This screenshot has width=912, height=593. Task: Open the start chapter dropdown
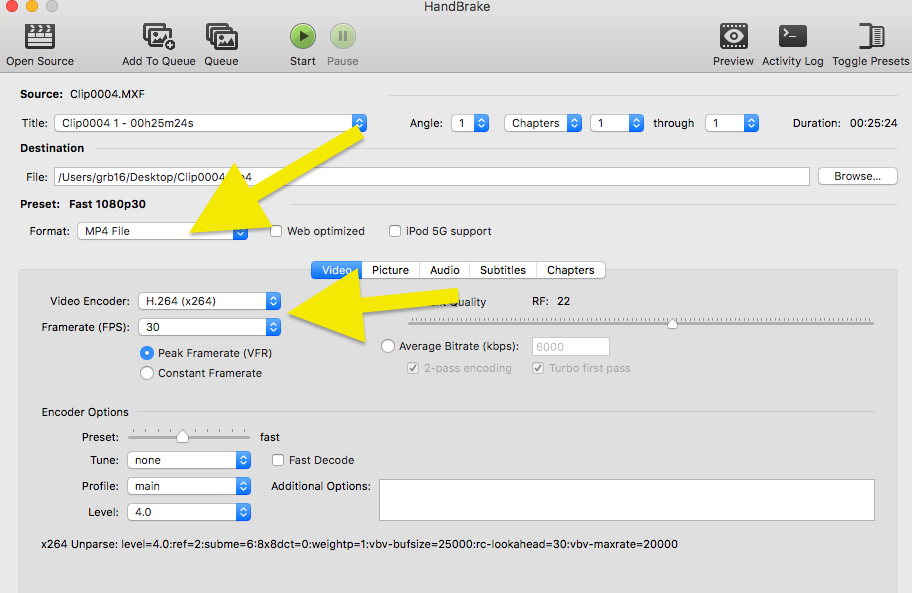[x=617, y=123]
